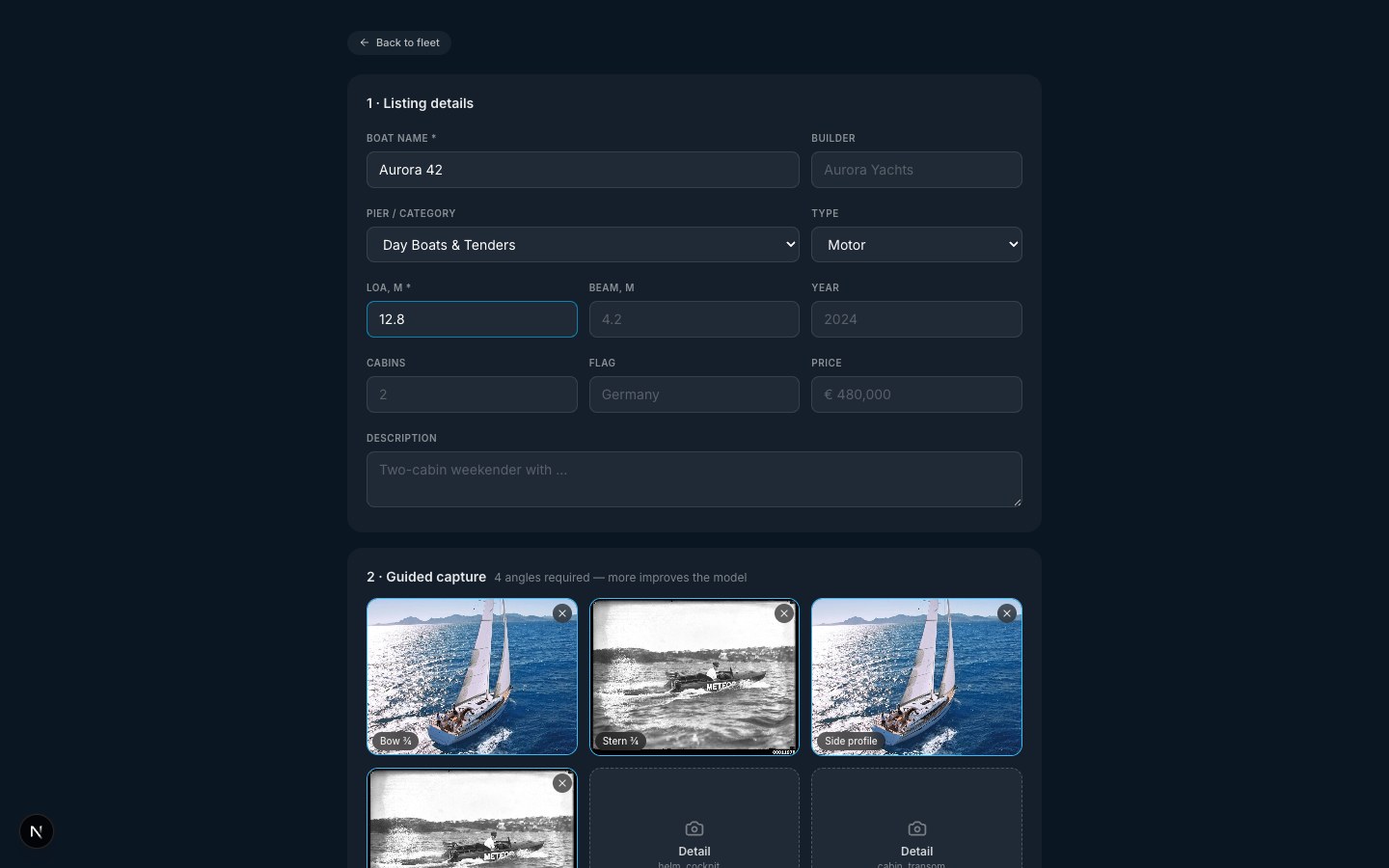Select the Side profile sailboat thumbnail
Viewport: 1389px width, 868px height.
916,677
